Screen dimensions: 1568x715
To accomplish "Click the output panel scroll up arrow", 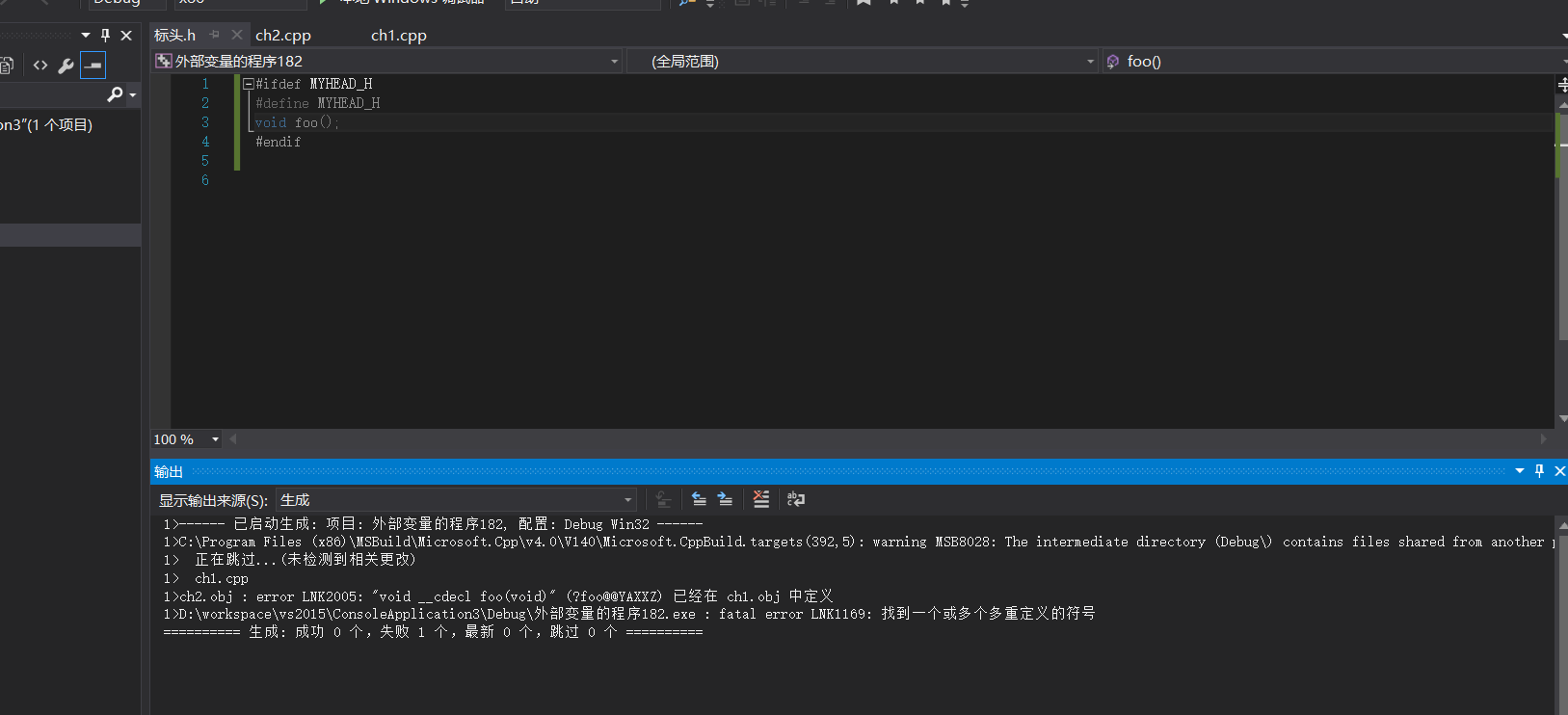I will 1562,525.
